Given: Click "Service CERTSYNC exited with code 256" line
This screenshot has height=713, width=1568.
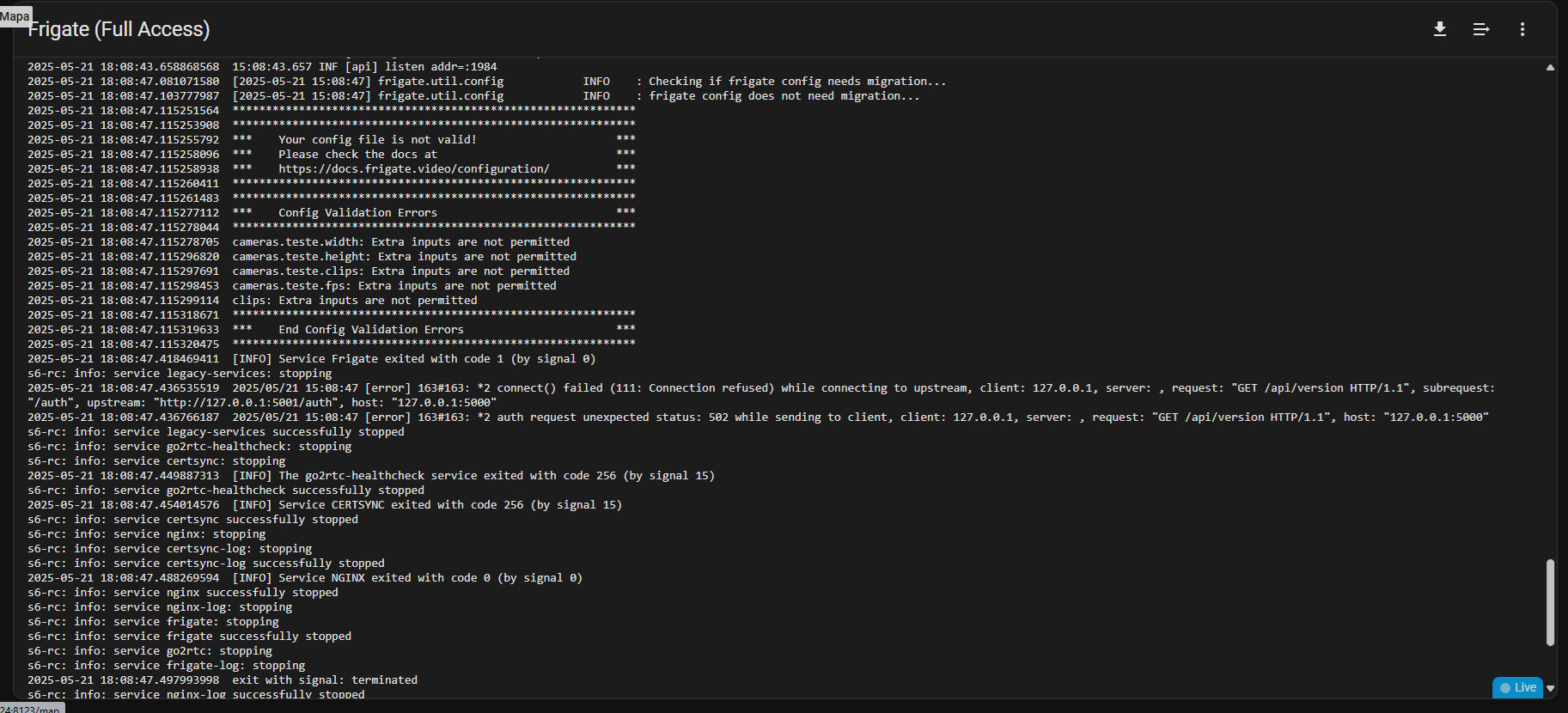Looking at the screenshot, I should click(x=325, y=505).
